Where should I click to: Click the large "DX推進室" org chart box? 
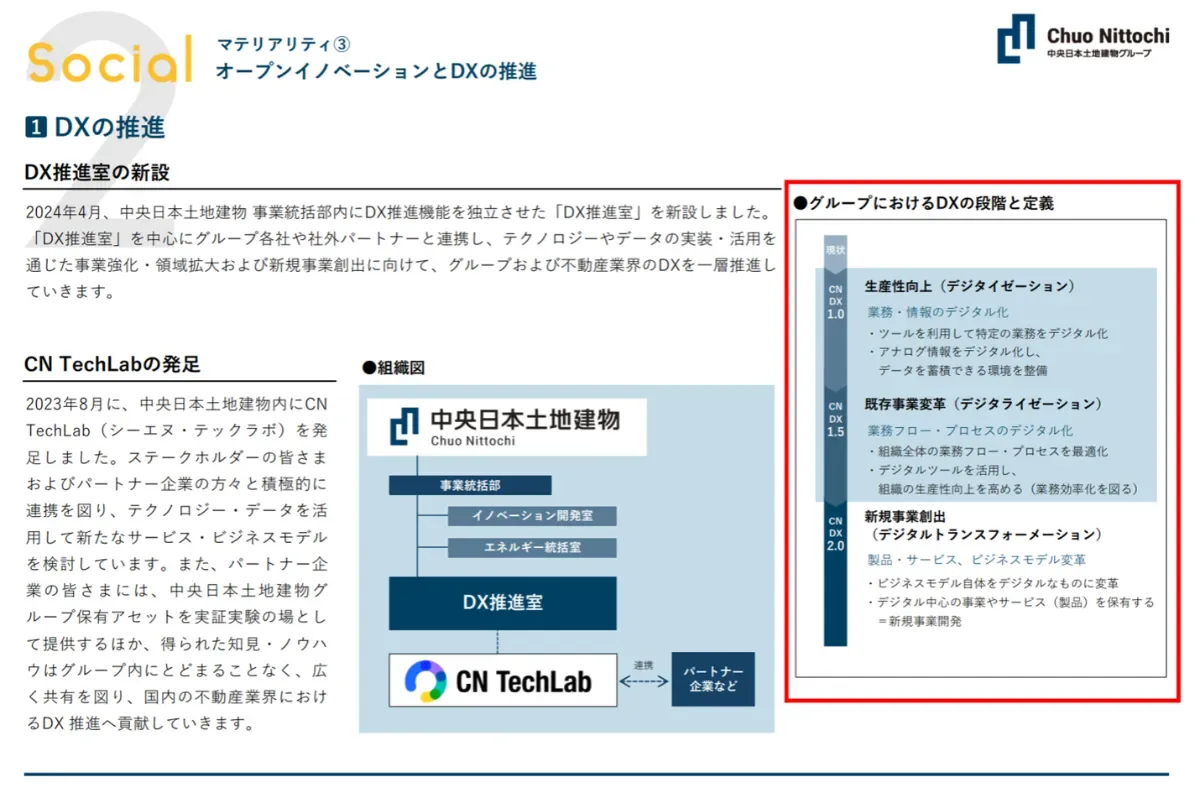pos(503,603)
